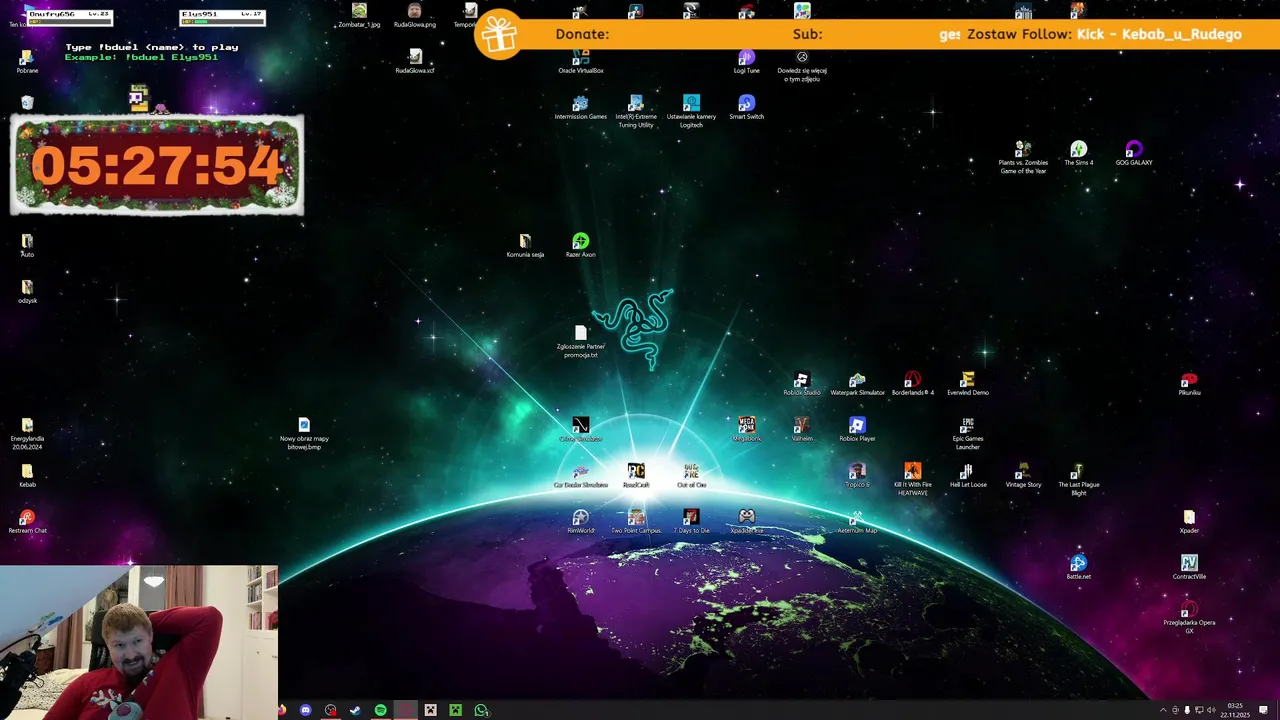Open WhatsApp from the taskbar
1280x720 pixels.
click(481, 710)
